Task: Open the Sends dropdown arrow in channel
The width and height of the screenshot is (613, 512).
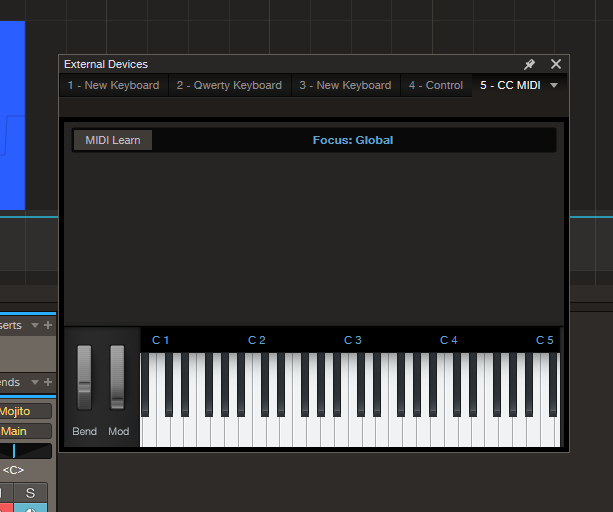Action: click(x=35, y=382)
